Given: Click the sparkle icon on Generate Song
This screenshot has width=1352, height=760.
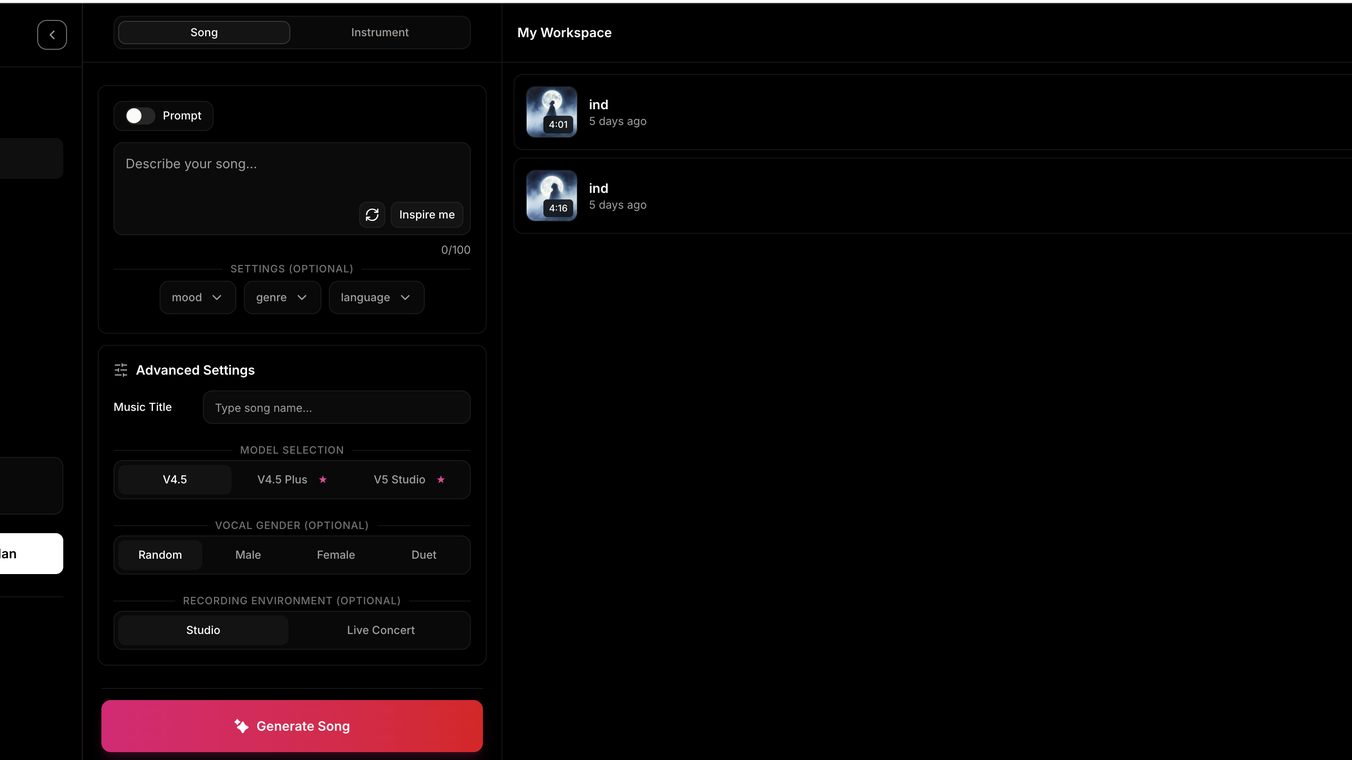Looking at the screenshot, I should pos(241,726).
